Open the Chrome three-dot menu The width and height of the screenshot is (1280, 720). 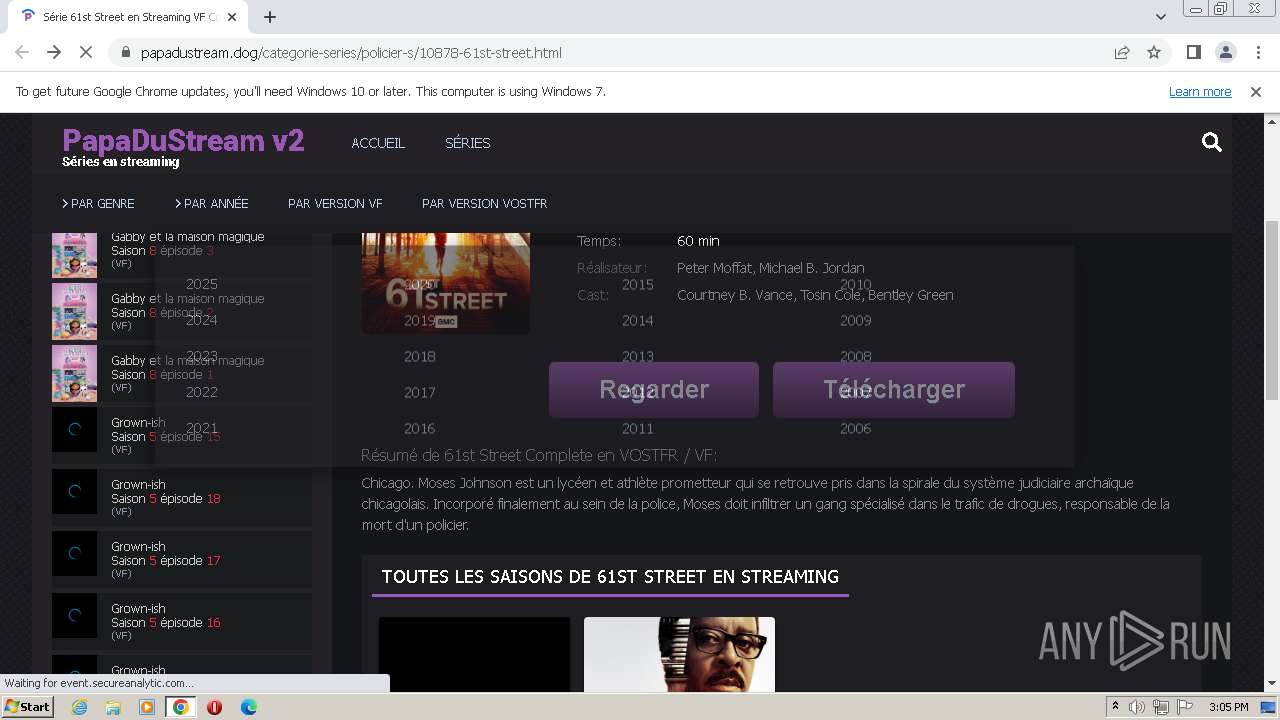1257,52
